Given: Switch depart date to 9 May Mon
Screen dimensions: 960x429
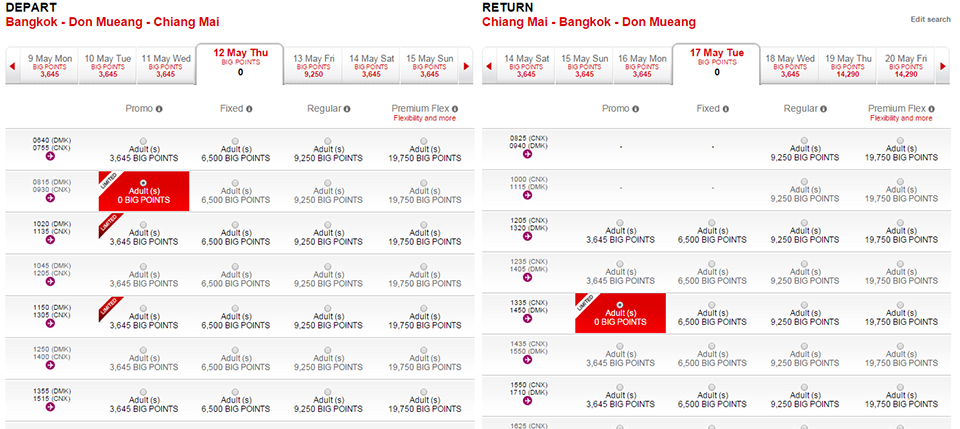Looking at the screenshot, I should pos(50,66).
